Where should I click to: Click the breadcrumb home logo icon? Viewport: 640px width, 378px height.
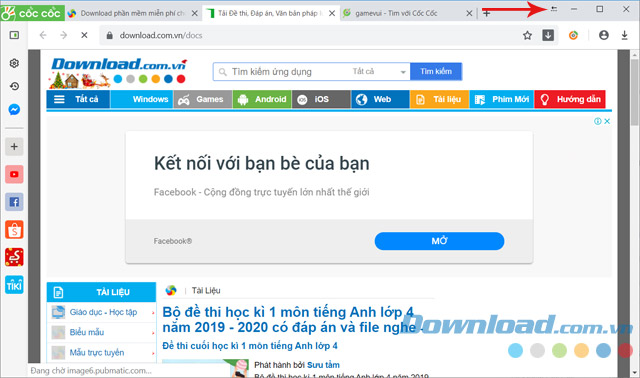(x=171, y=290)
